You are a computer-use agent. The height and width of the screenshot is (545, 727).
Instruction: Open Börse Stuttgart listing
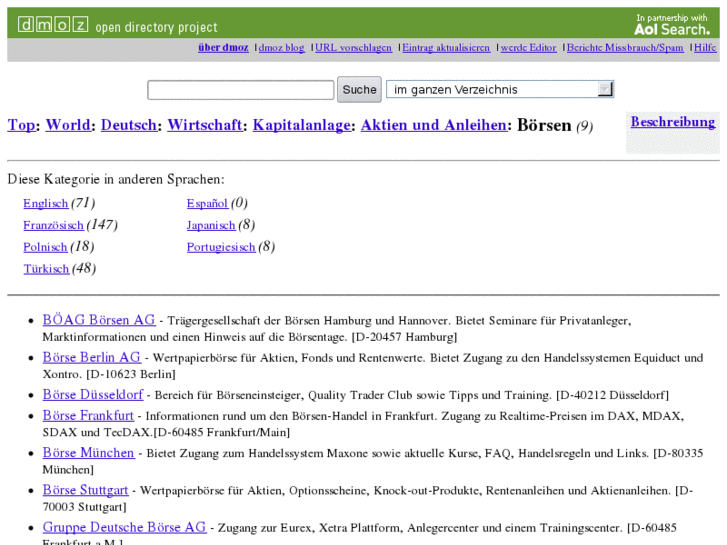click(85, 490)
